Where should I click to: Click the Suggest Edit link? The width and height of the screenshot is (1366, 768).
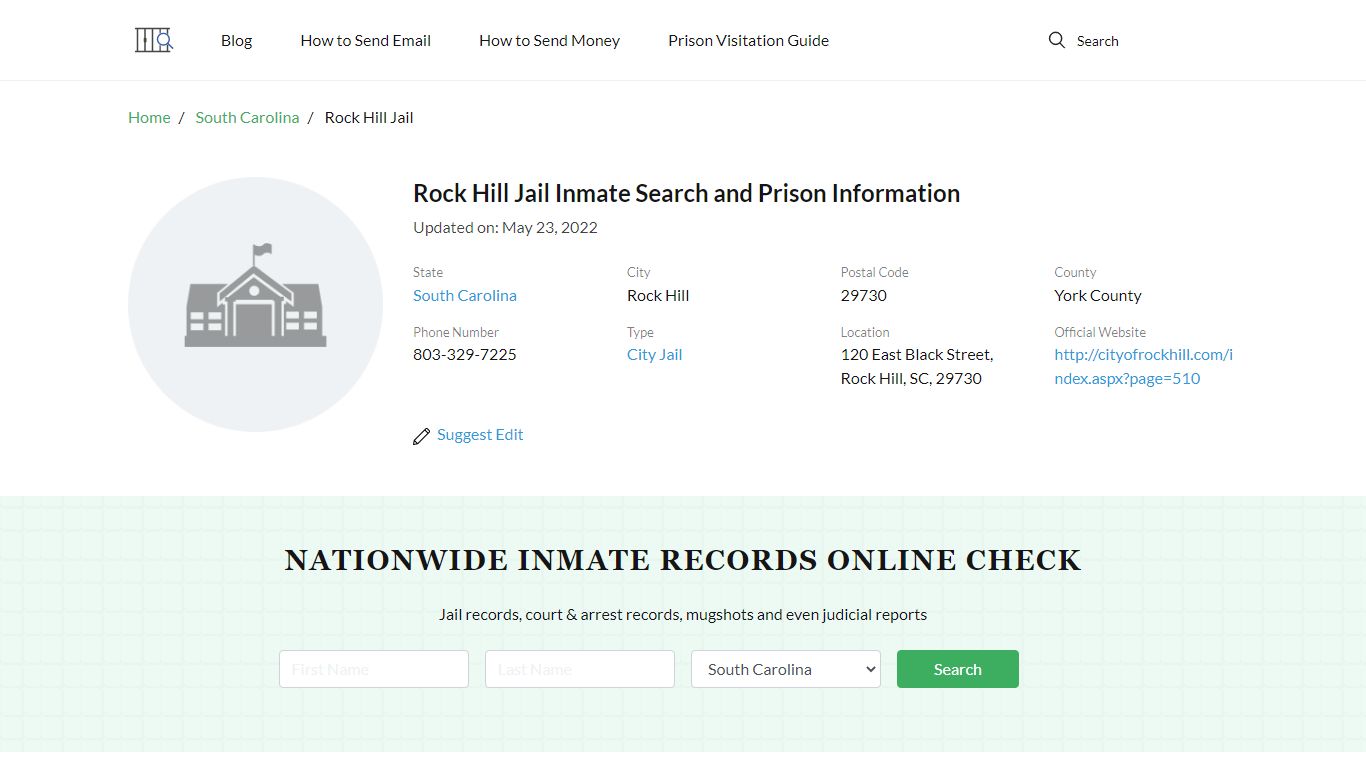click(480, 434)
